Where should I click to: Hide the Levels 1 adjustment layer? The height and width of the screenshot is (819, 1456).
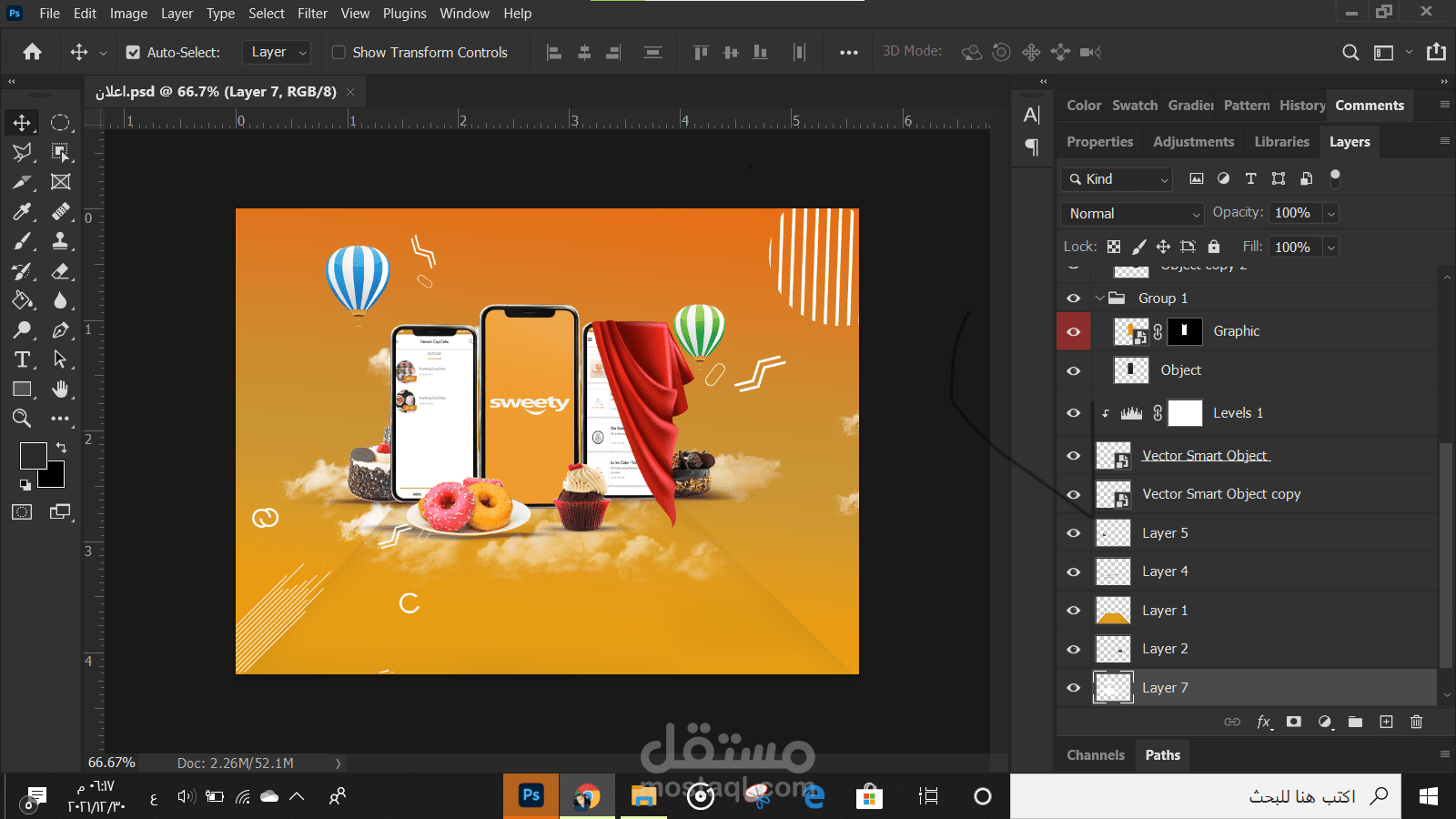point(1074,413)
